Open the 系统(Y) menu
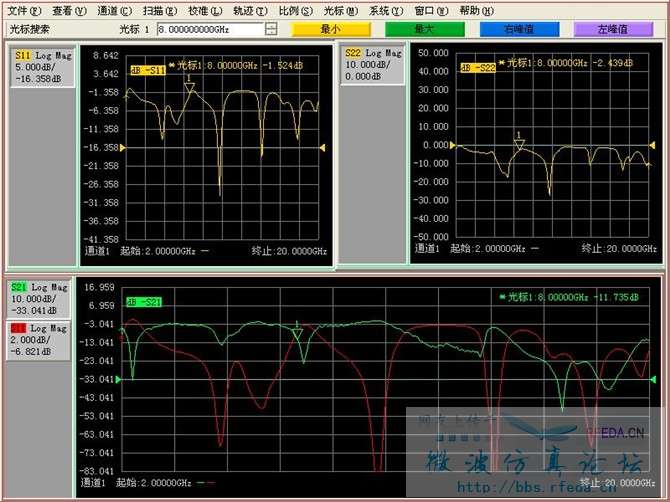670x502 pixels. point(386,11)
